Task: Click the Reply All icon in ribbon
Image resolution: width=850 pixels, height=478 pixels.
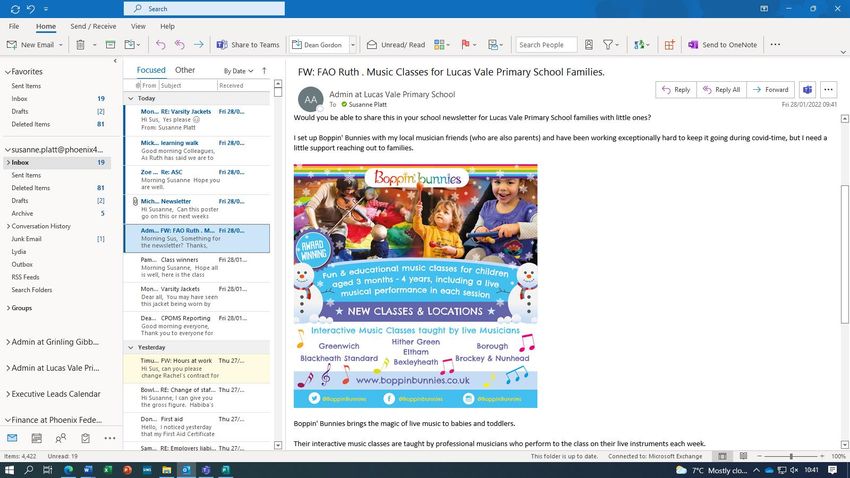Action: [x=179, y=45]
